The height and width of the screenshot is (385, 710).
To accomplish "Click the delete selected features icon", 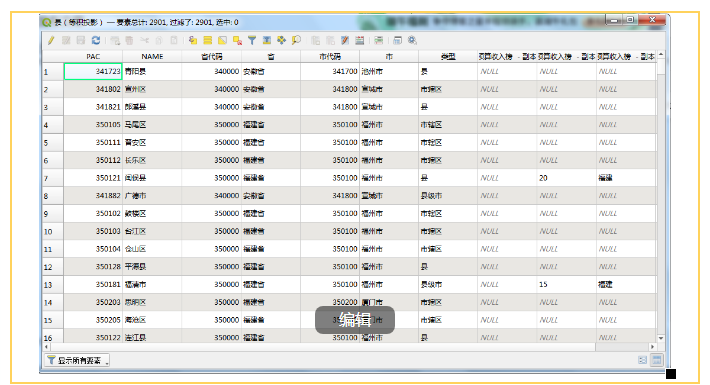I will point(130,40).
